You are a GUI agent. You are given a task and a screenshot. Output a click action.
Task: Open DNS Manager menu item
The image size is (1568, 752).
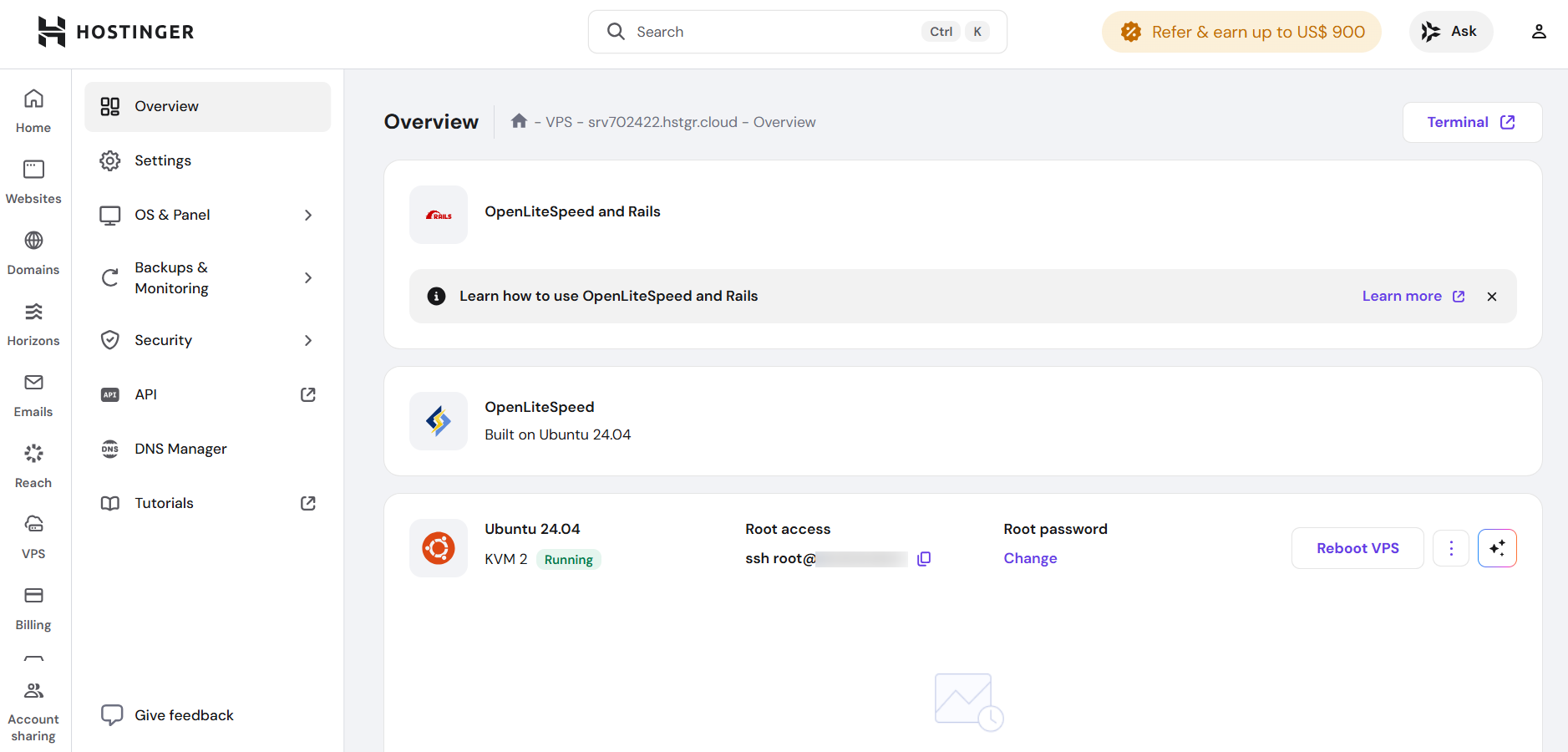tap(208, 449)
